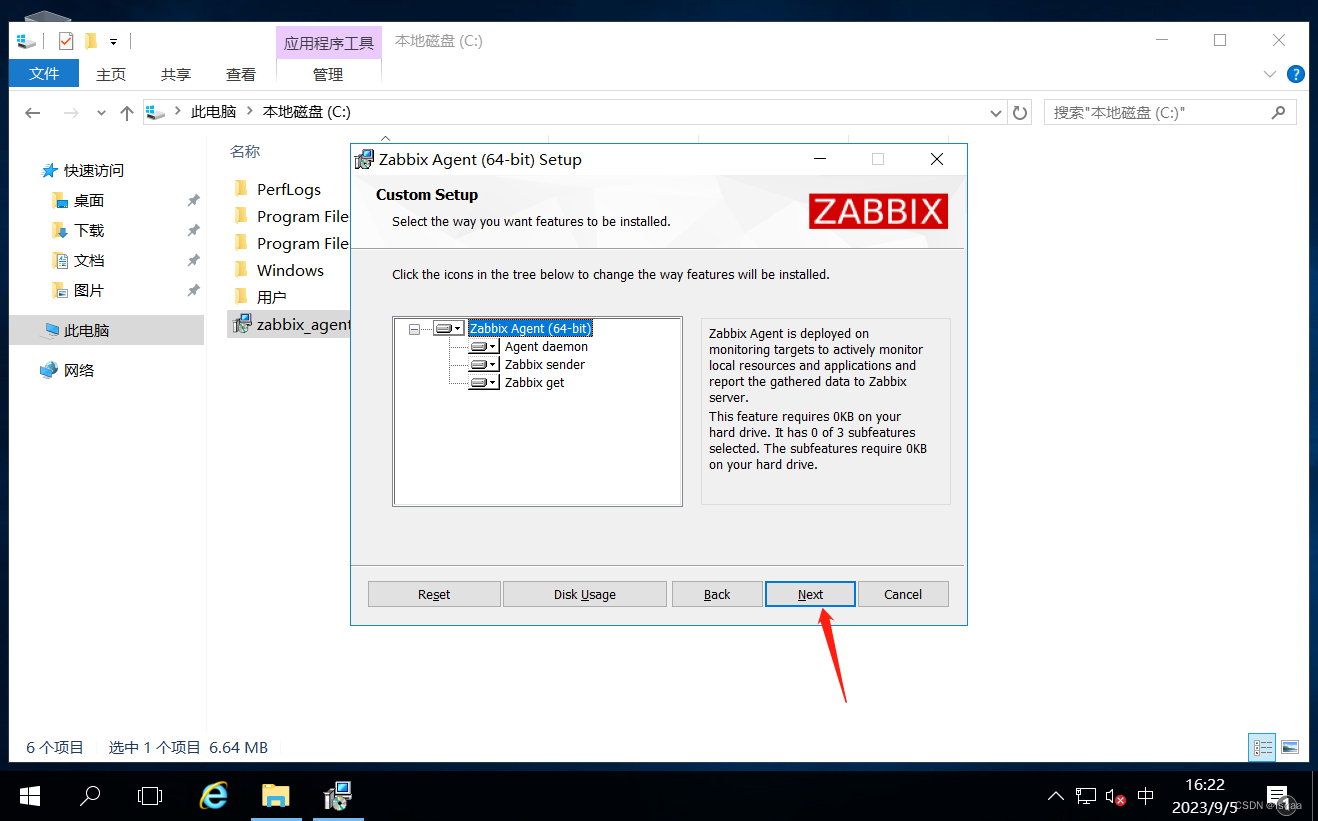Image resolution: width=1318 pixels, height=821 pixels.
Task: Select the Zabbix Agent (64-bit) root feature label
Action: tap(530, 328)
